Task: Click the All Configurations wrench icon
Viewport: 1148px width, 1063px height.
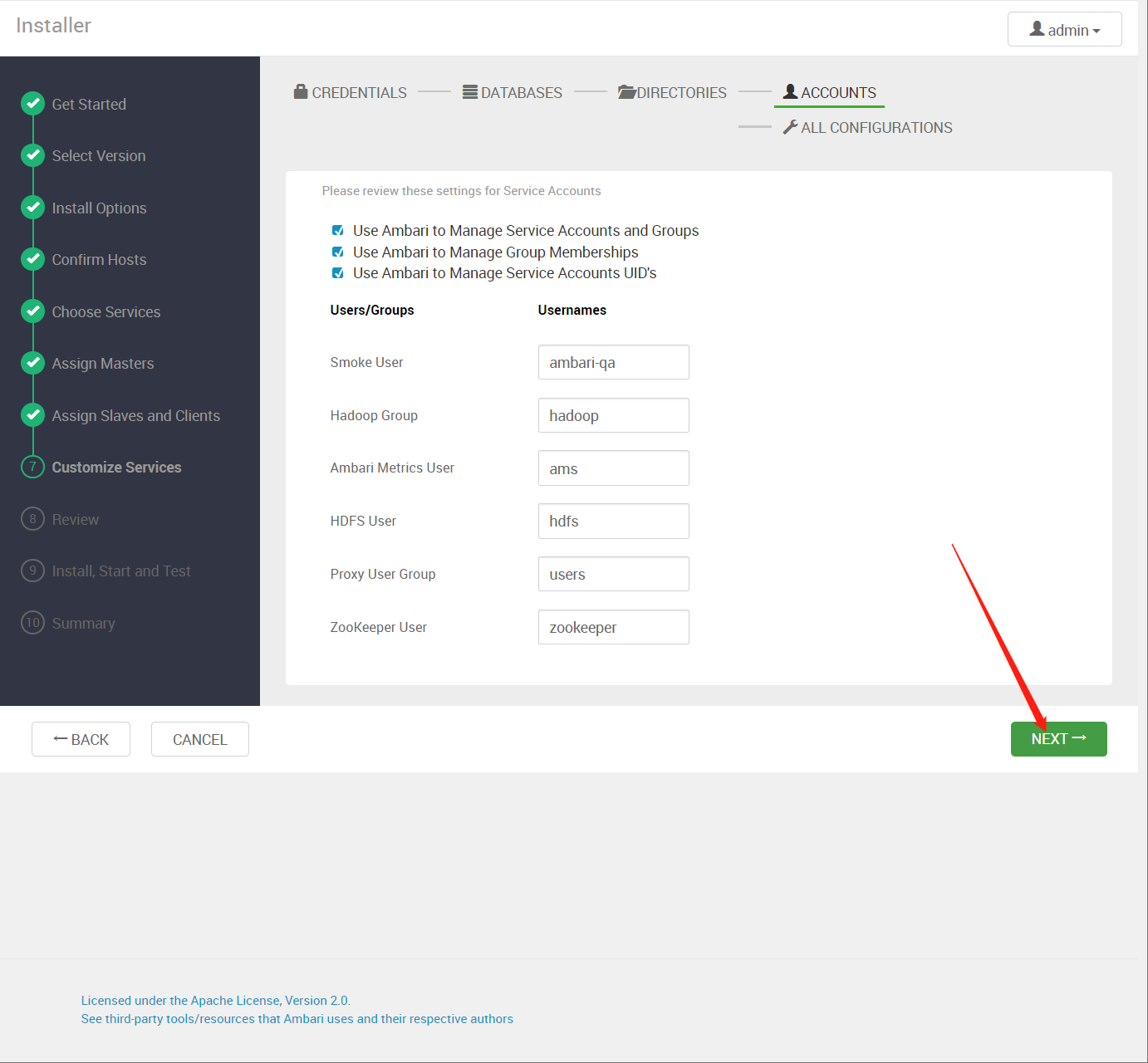Action: pos(791,127)
